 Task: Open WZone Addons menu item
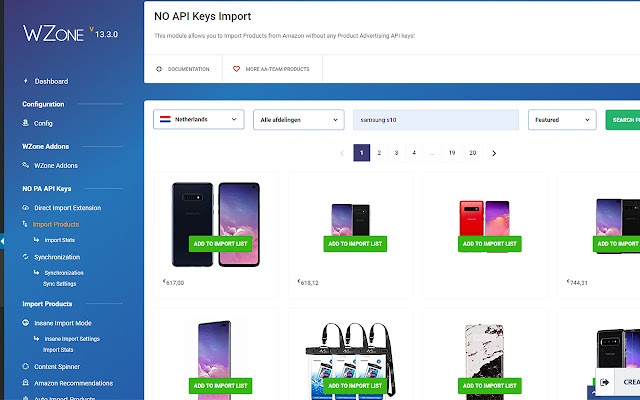pos(56,165)
